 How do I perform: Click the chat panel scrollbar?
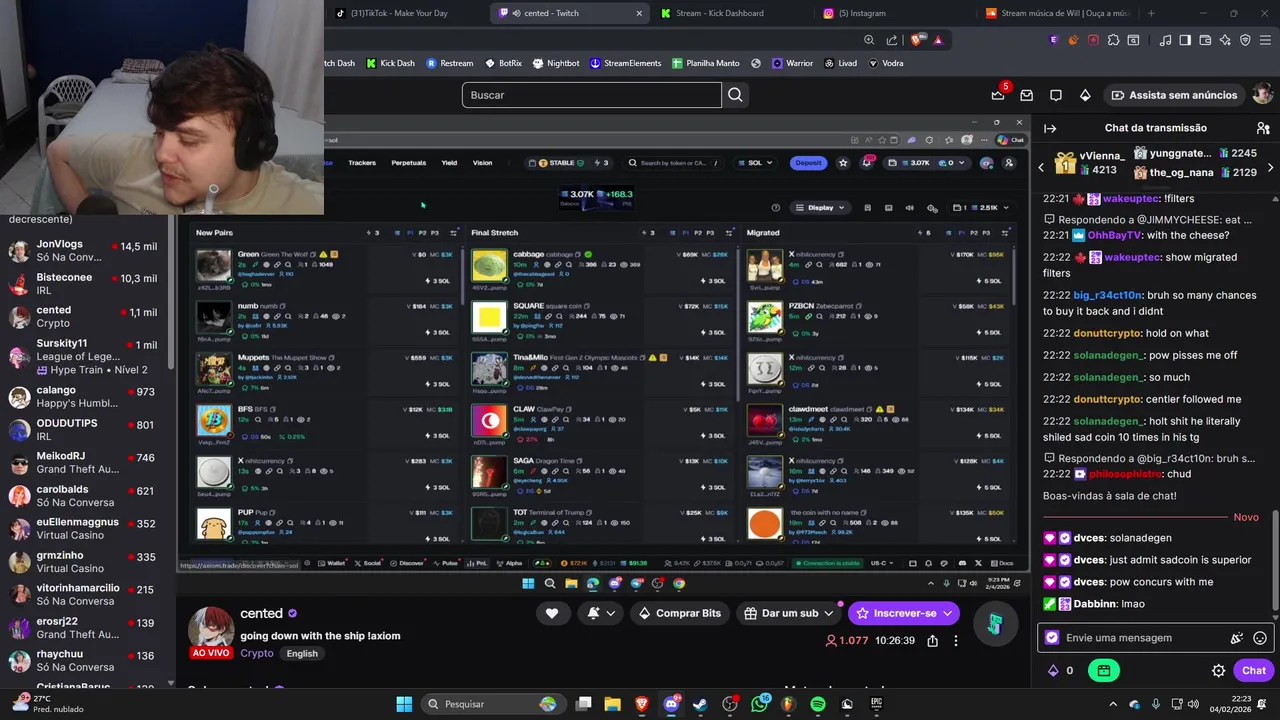1276,560
